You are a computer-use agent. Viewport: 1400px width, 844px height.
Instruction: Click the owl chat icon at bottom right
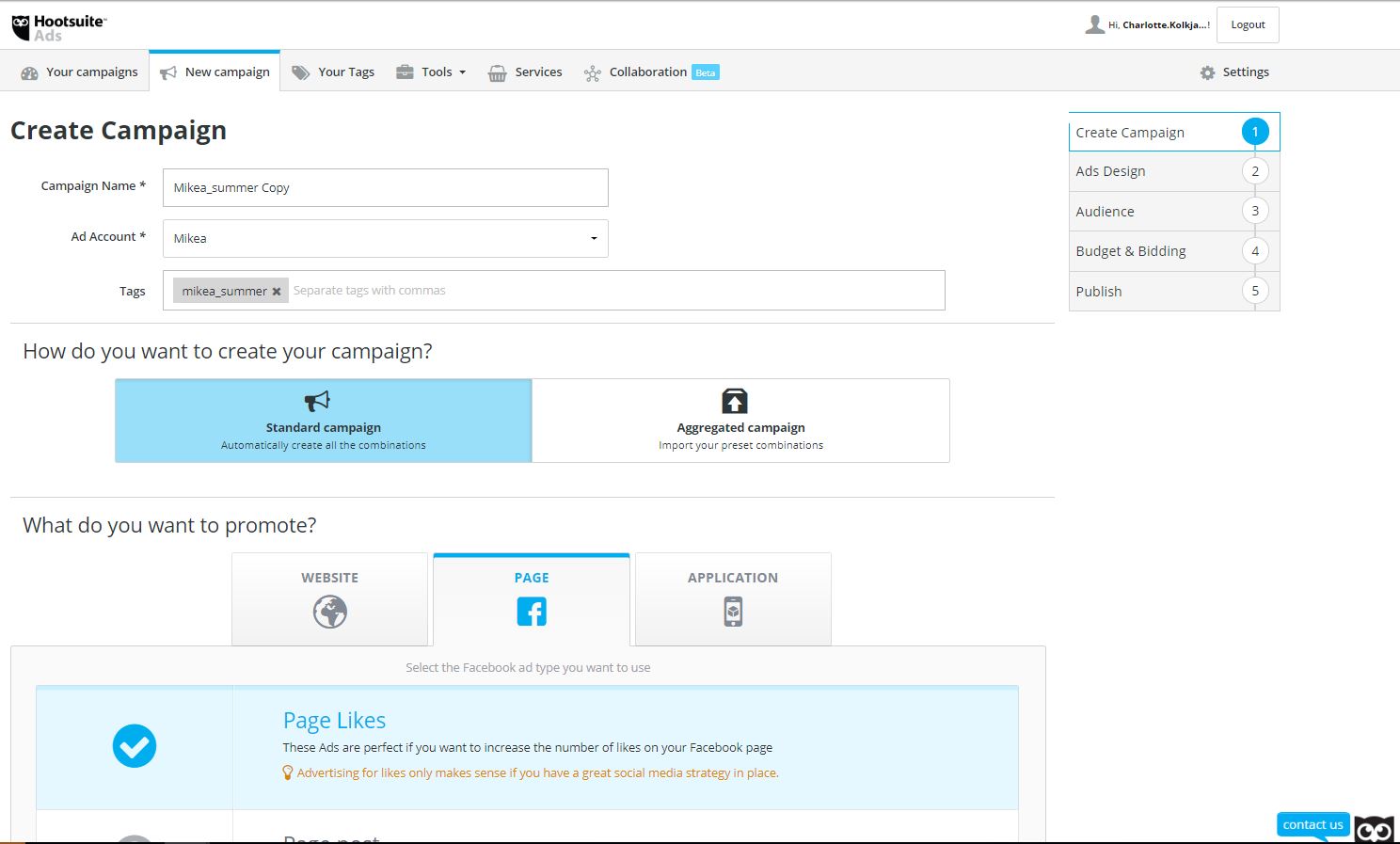(x=1374, y=829)
